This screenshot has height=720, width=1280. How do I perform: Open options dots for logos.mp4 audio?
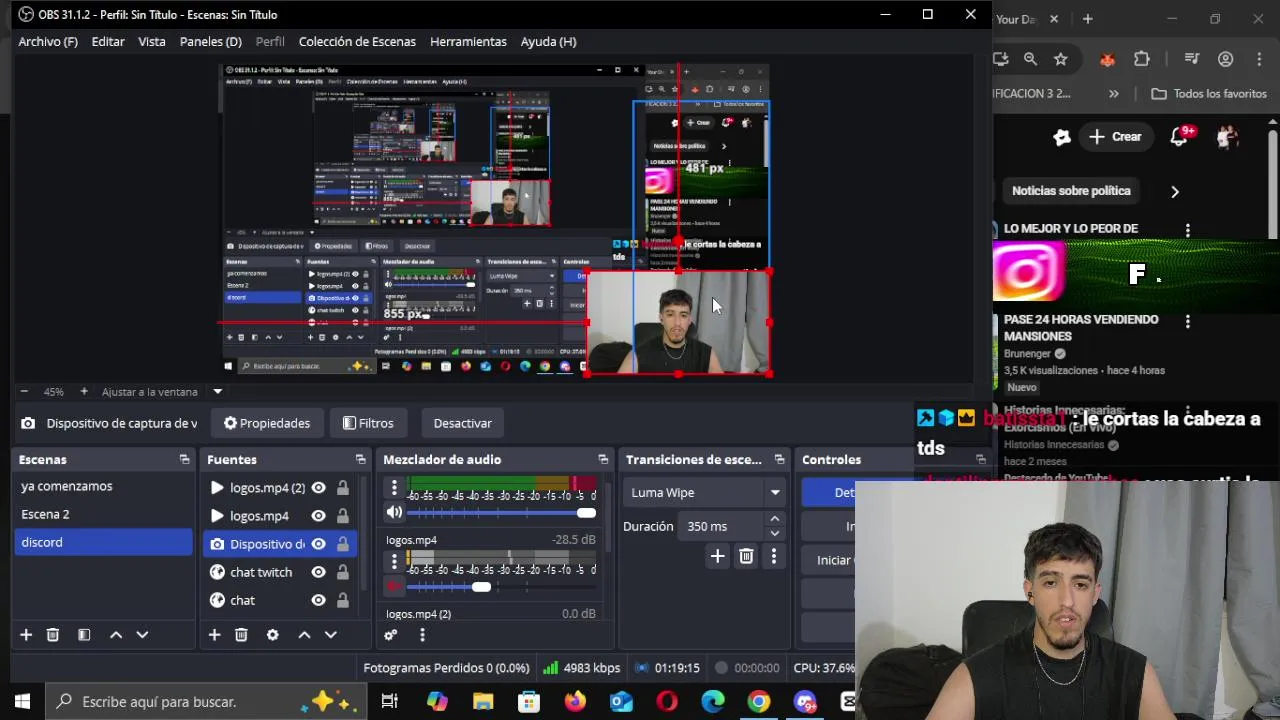[x=394, y=562]
